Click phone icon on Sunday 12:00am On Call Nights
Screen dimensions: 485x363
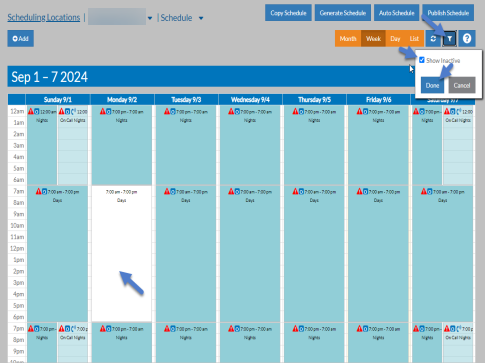(74, 111)
